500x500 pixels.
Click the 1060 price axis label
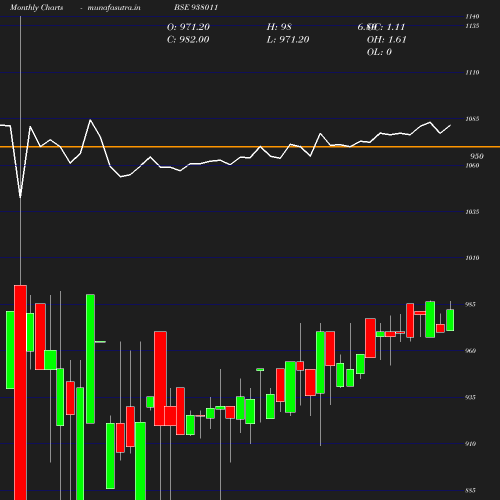472,165
